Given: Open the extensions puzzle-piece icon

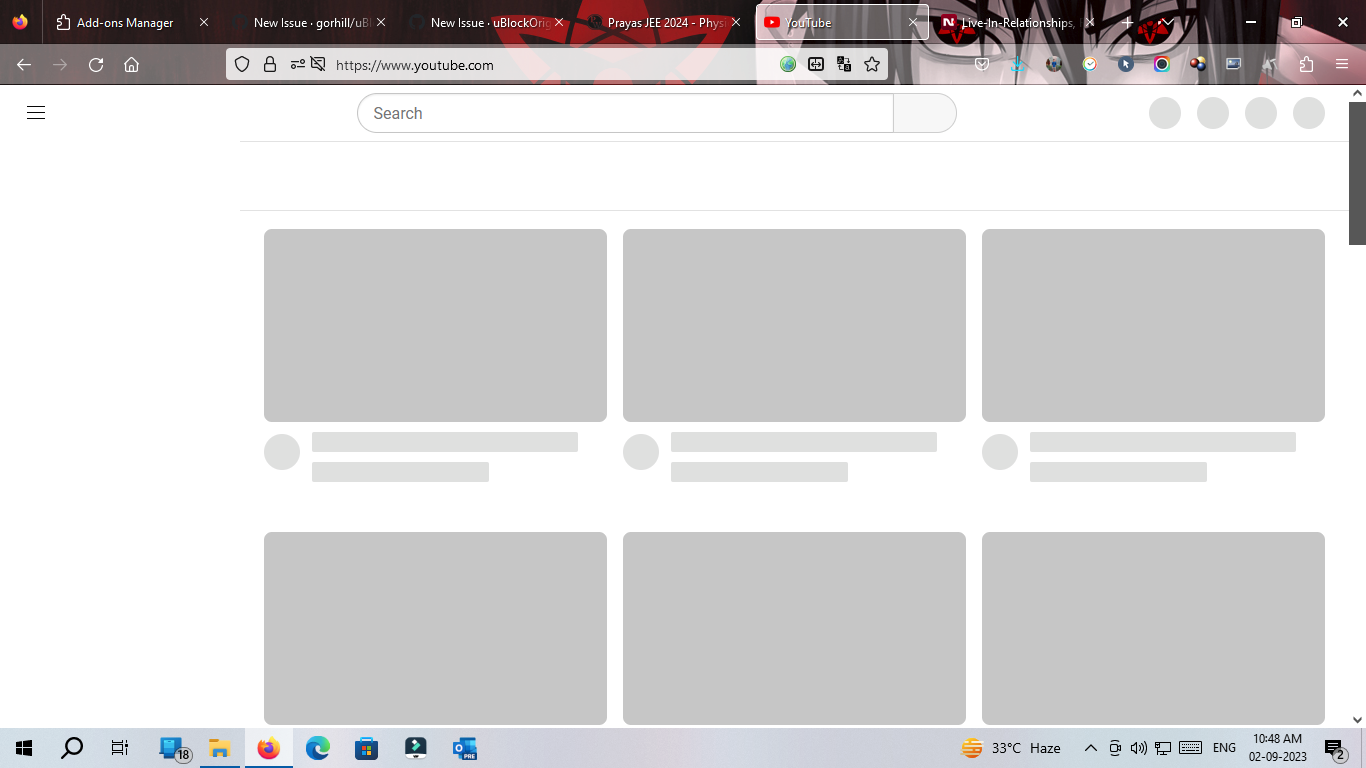Looking at the screenshot, I should point(1305,63).
